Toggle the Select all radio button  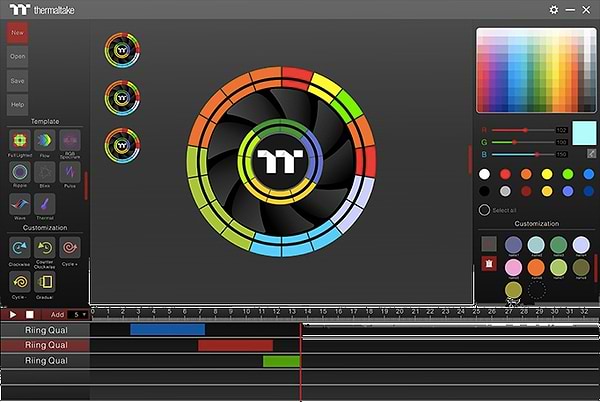coord(485,210)
